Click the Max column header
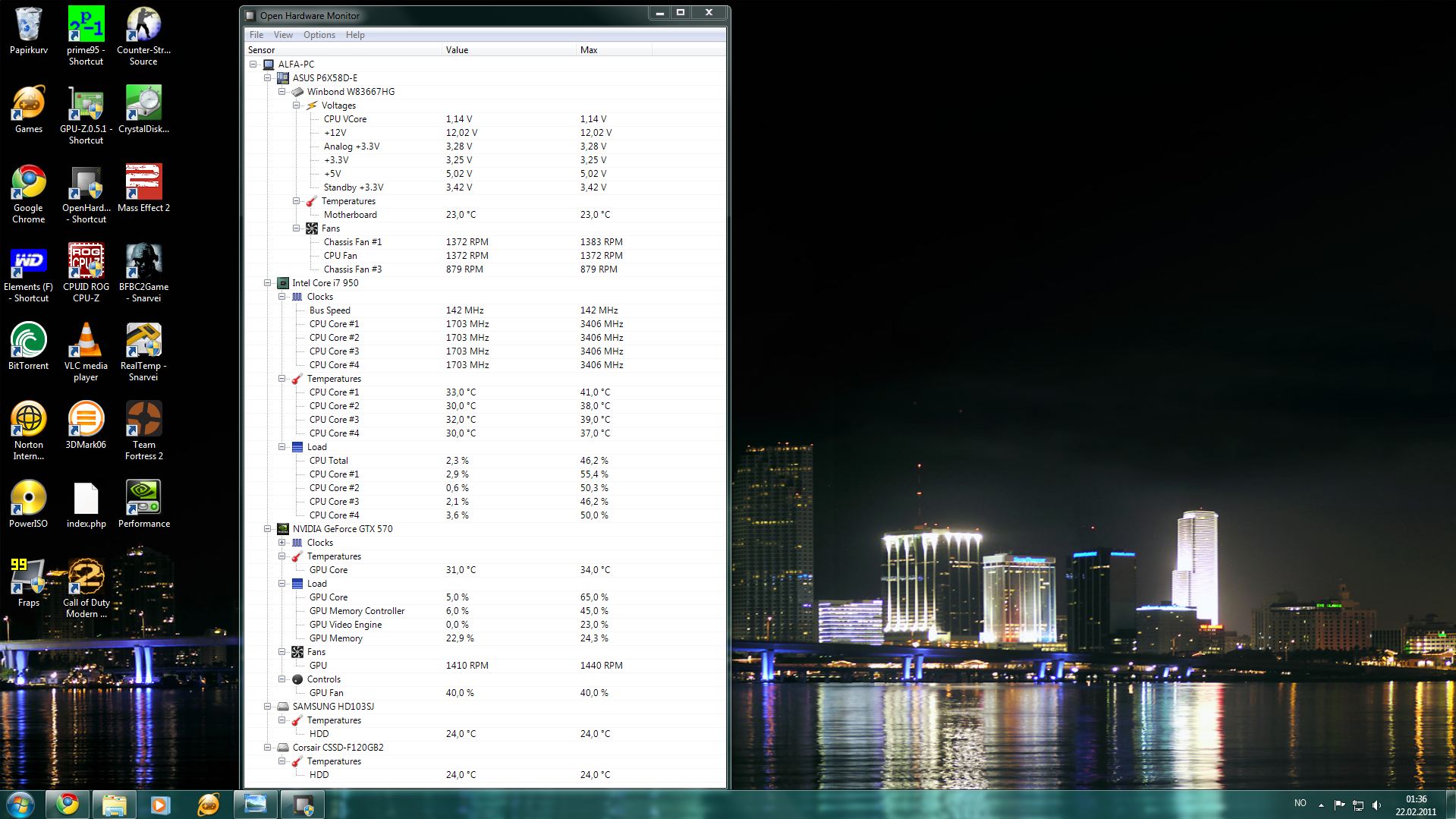Screen dimensions: 1456x819 click(615, 50)
